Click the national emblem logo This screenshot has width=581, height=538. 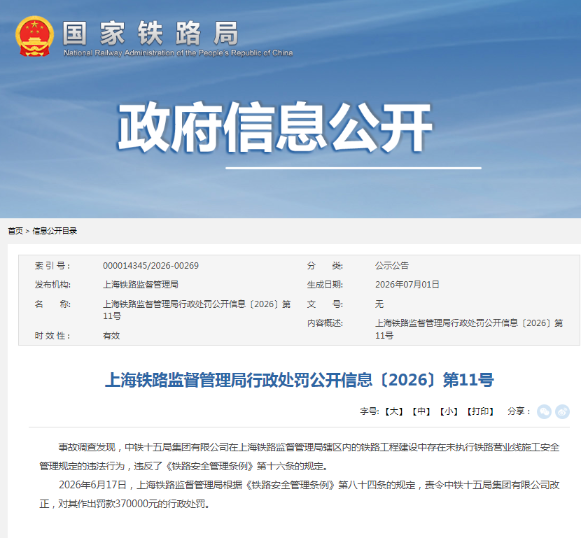[x=34, y=36]
